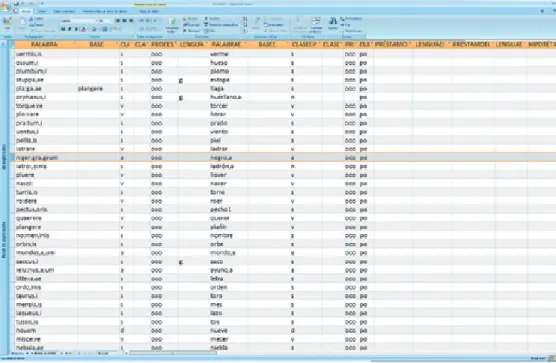Click Nuevo record button
The width and height of the screenshot is (556, 363).
click(191, 19)
